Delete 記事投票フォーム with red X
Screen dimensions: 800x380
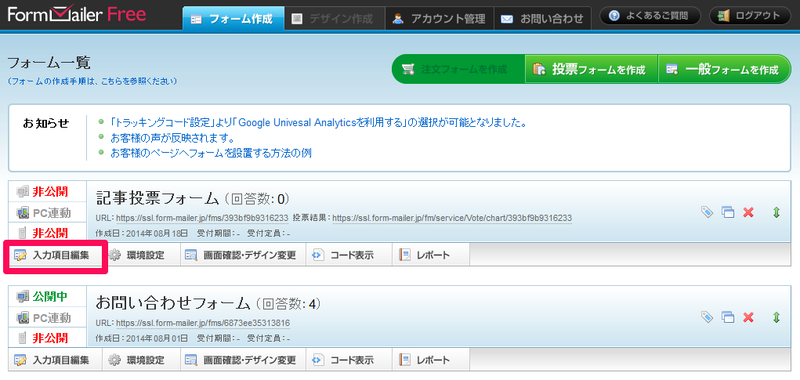(x=749, y=212)
